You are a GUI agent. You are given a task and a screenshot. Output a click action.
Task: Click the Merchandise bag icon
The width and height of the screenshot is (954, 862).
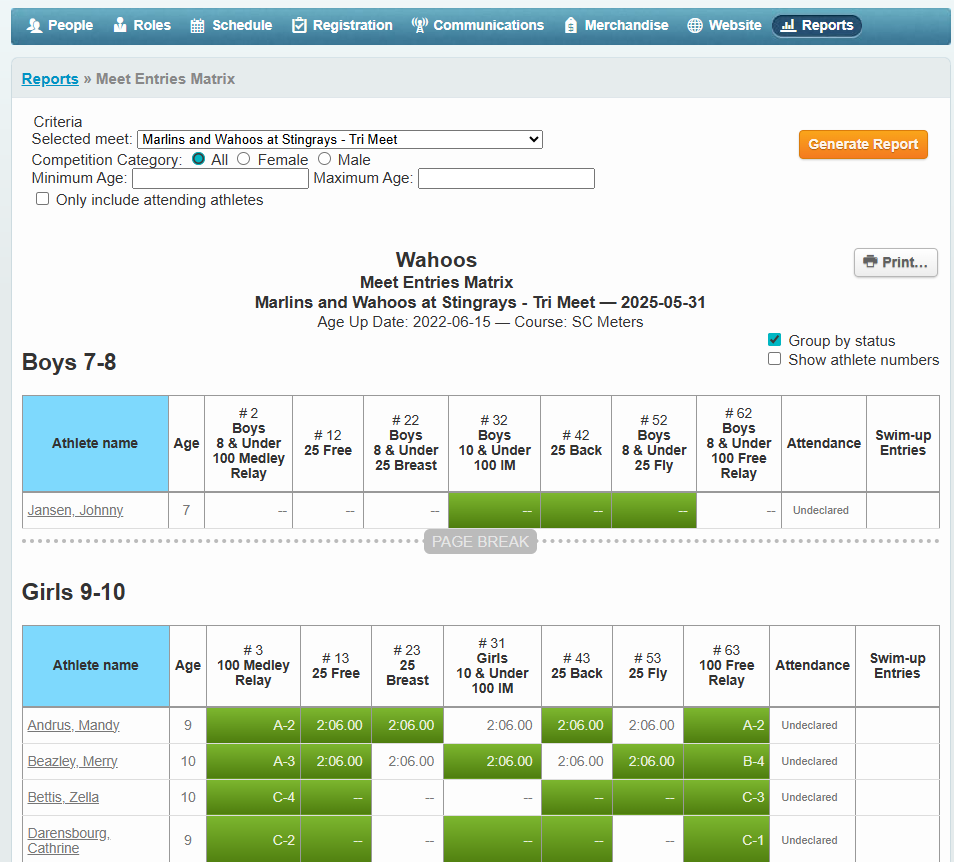[x=570, y=26]
